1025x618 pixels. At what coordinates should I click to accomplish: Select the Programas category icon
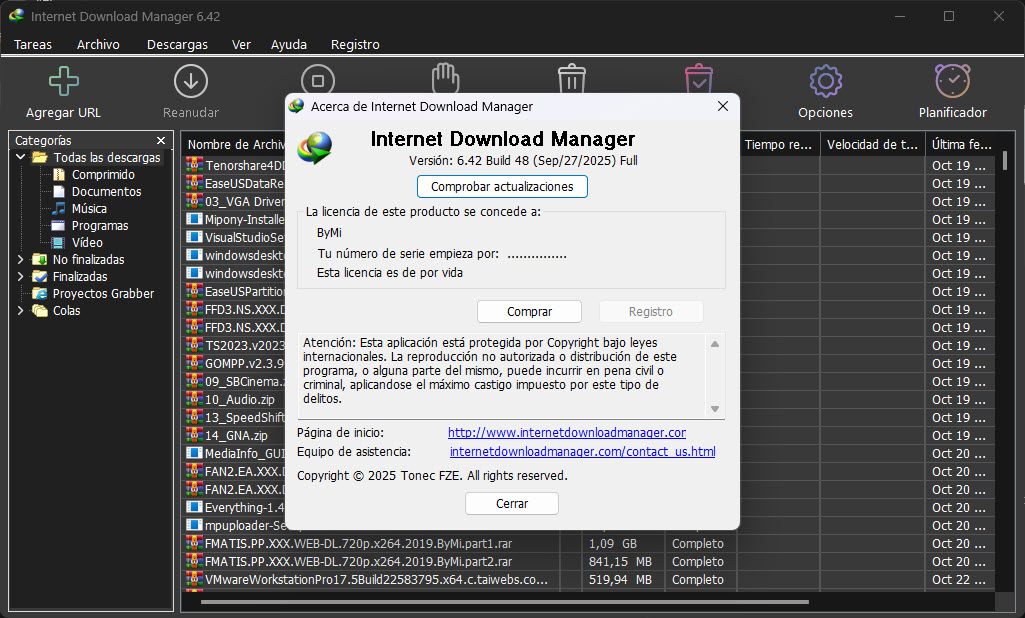click(x=59, y=226)
